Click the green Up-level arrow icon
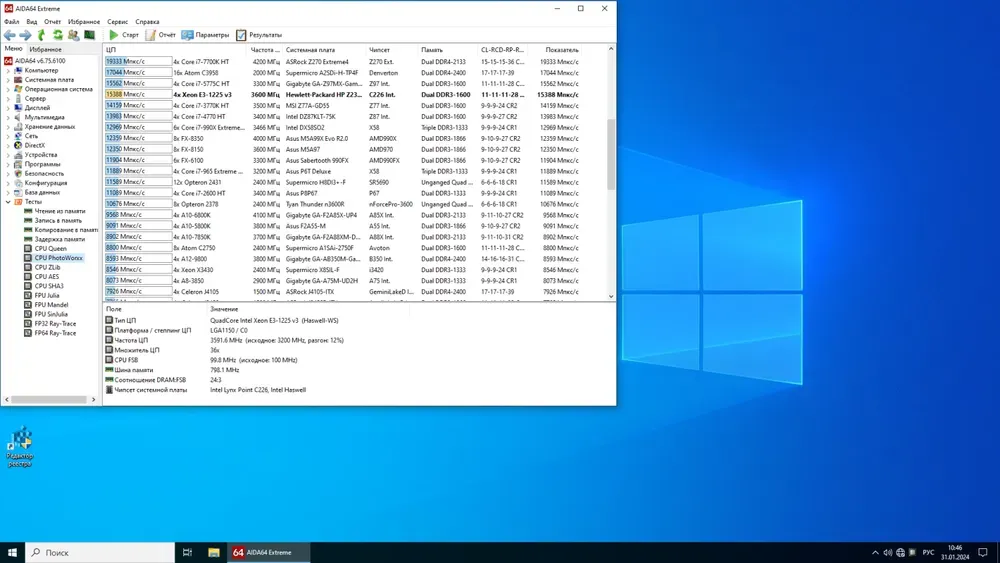Viewport: 1000px width, 563px height. coord(42,35)
